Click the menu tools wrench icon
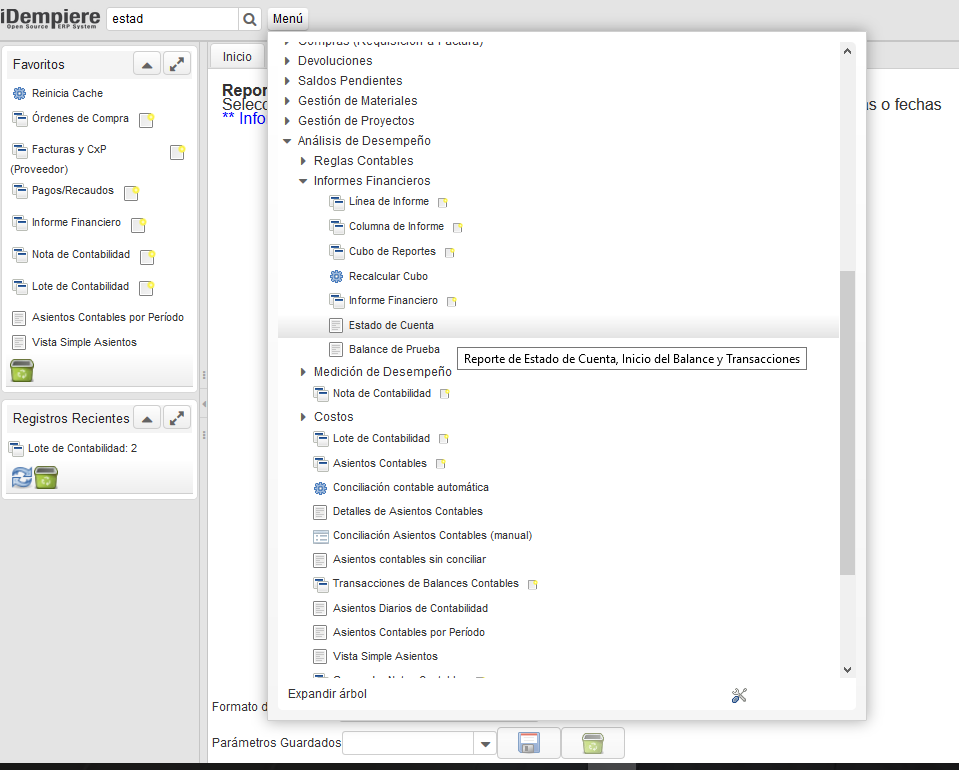 pyautogui.click(x=740, y=696)
